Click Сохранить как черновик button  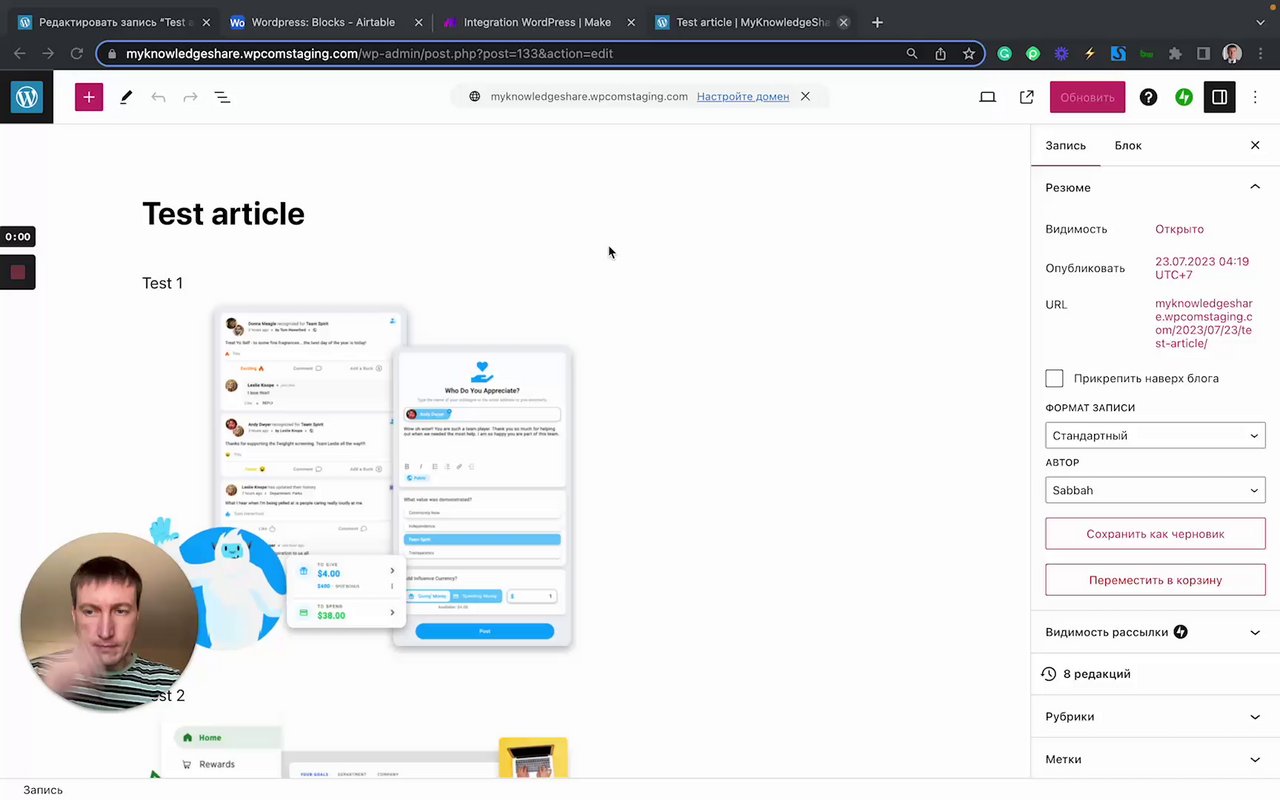[1155, 534]
